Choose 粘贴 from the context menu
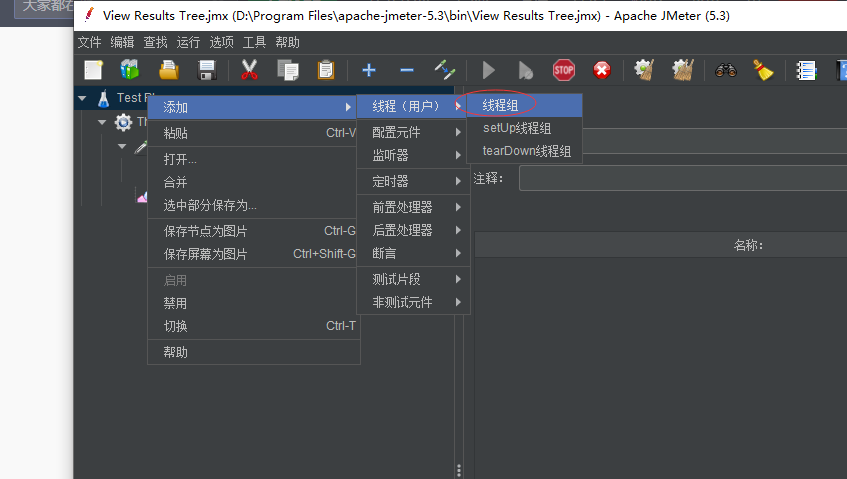This screenshot has width=847, height=479. pos(252,133)
